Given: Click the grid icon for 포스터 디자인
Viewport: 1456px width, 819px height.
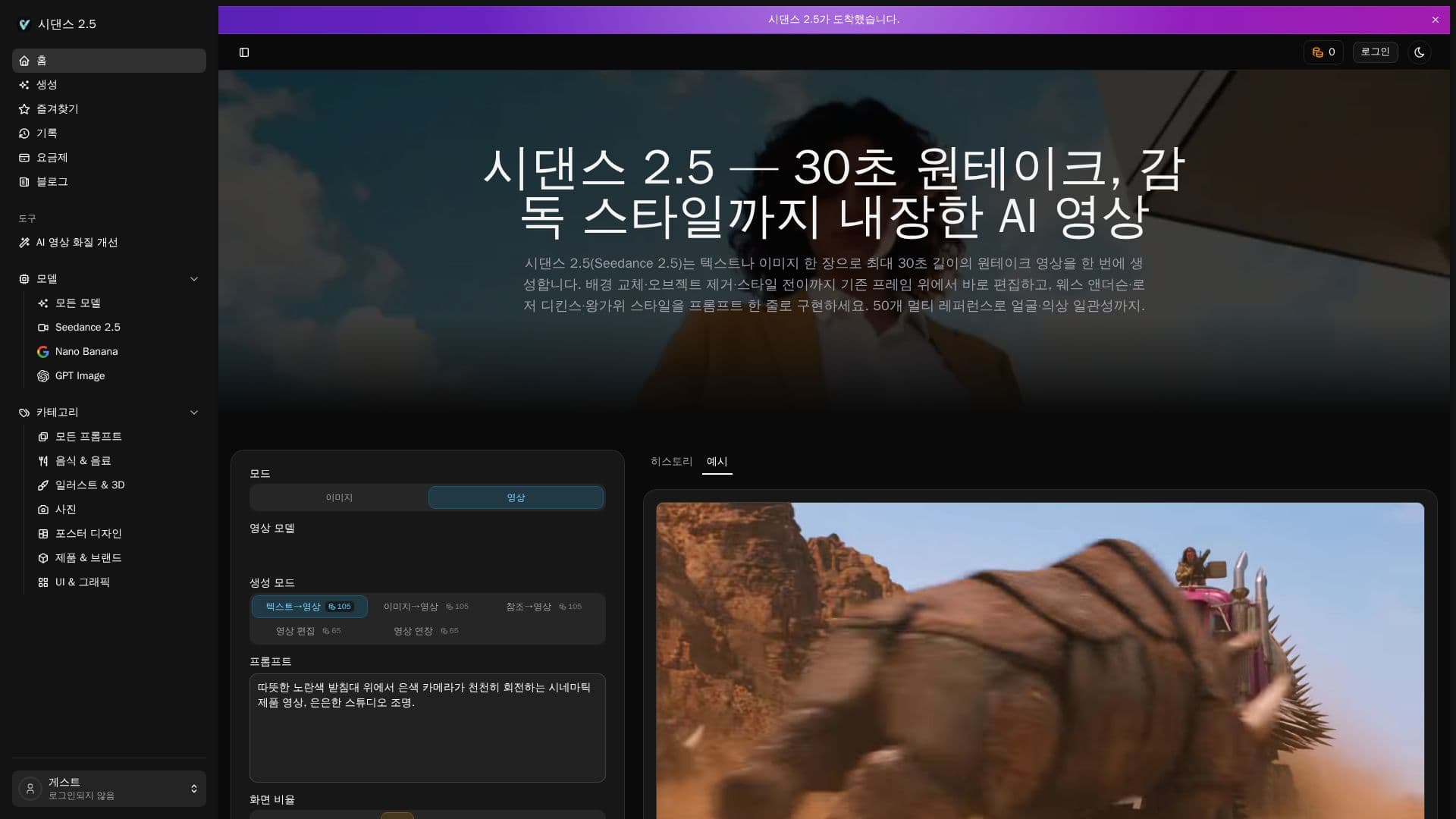Looking at the screenshot, I should [43, 534].
